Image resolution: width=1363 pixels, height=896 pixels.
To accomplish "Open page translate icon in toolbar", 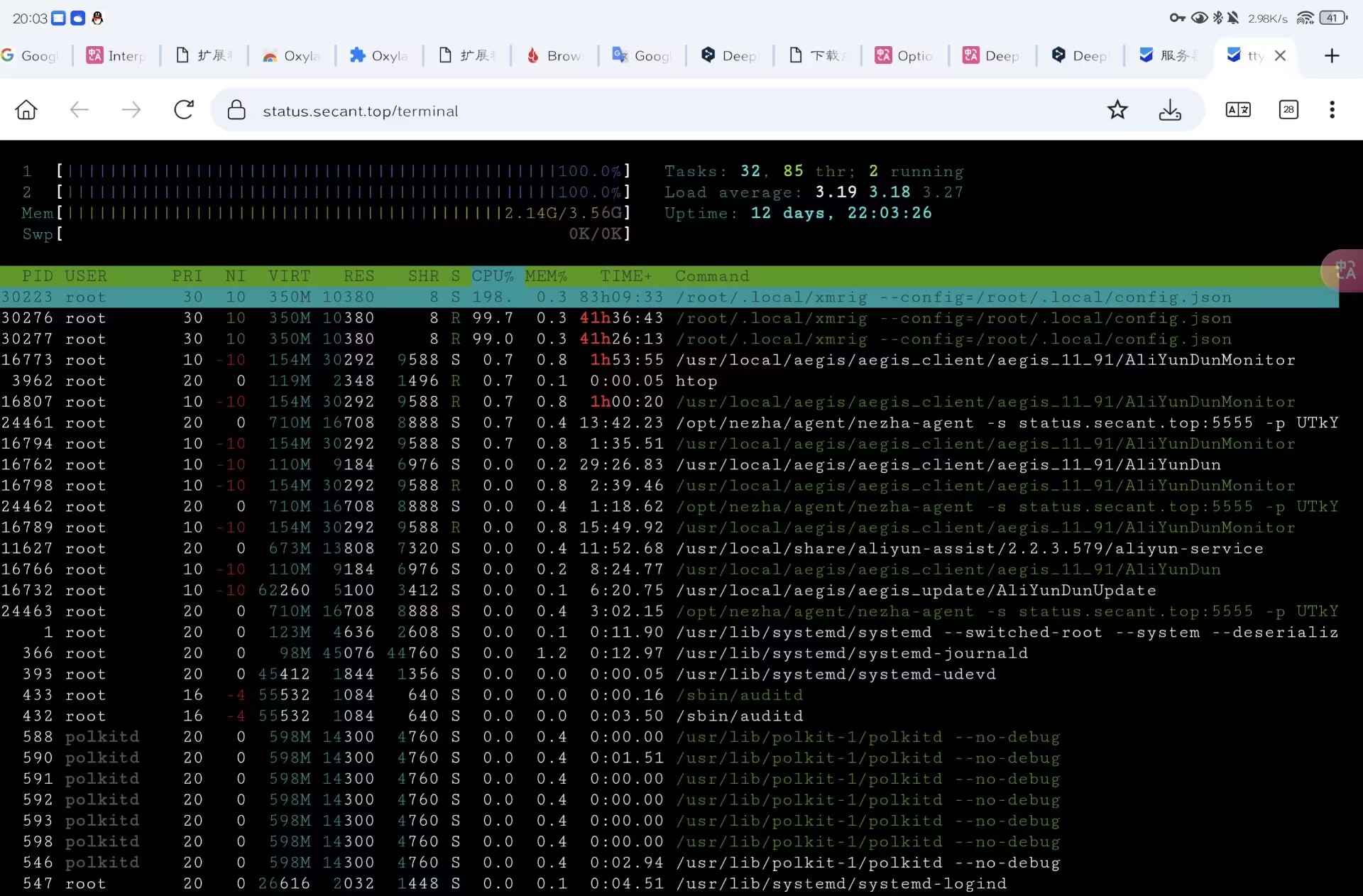I will [x=1238, y=110].
